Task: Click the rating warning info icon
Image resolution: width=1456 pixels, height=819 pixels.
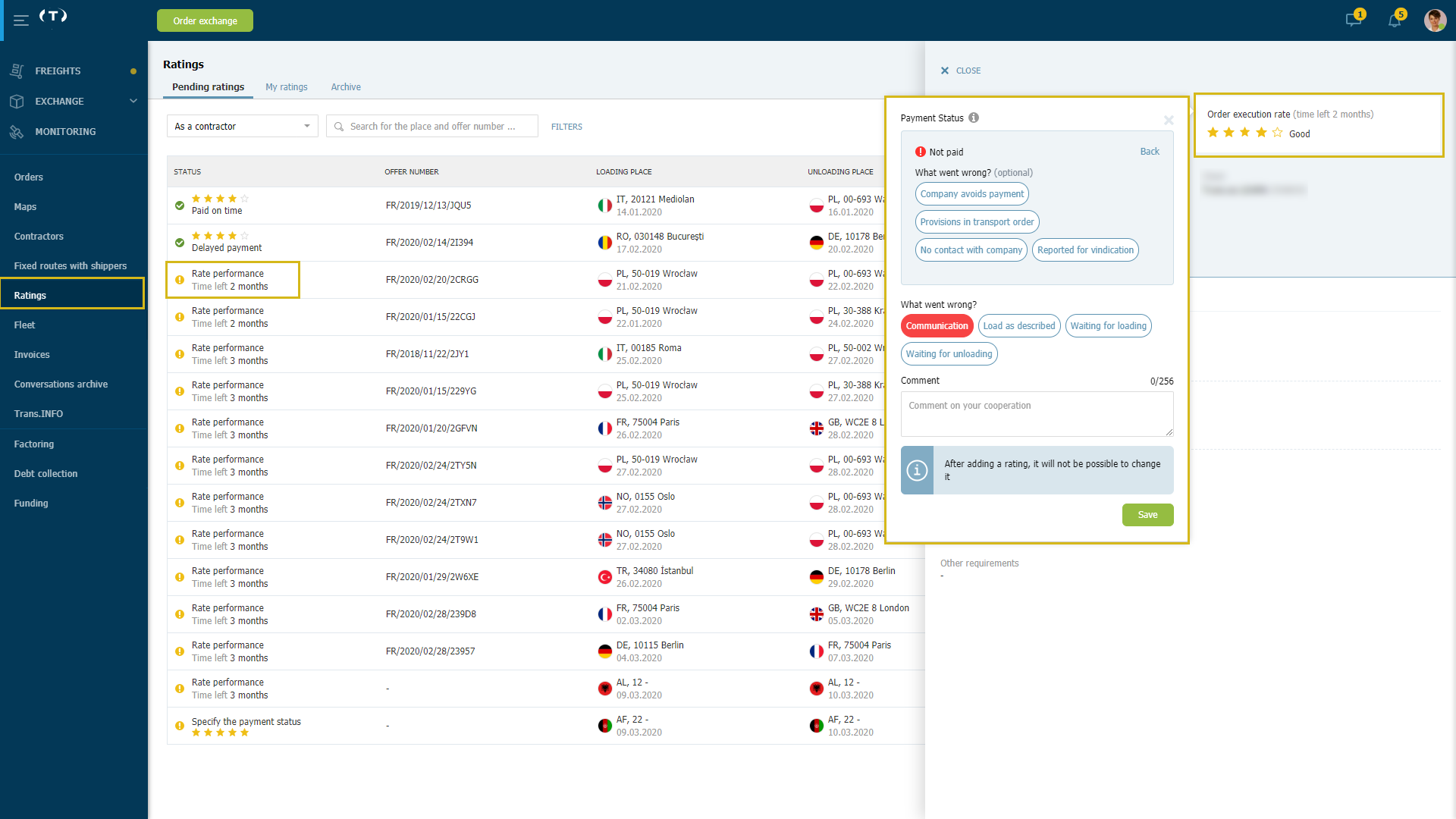Action: click(x=917, y=470)
